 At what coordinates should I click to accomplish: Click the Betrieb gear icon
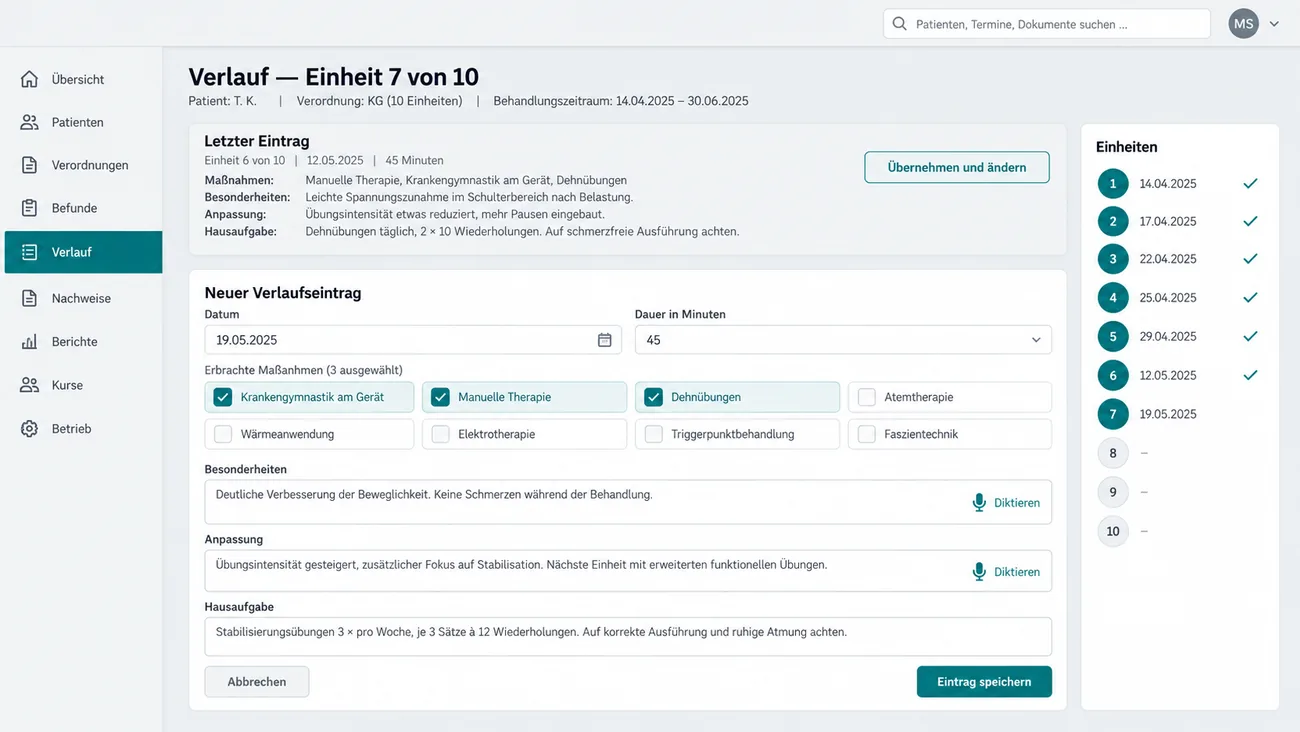pos(30,428)
